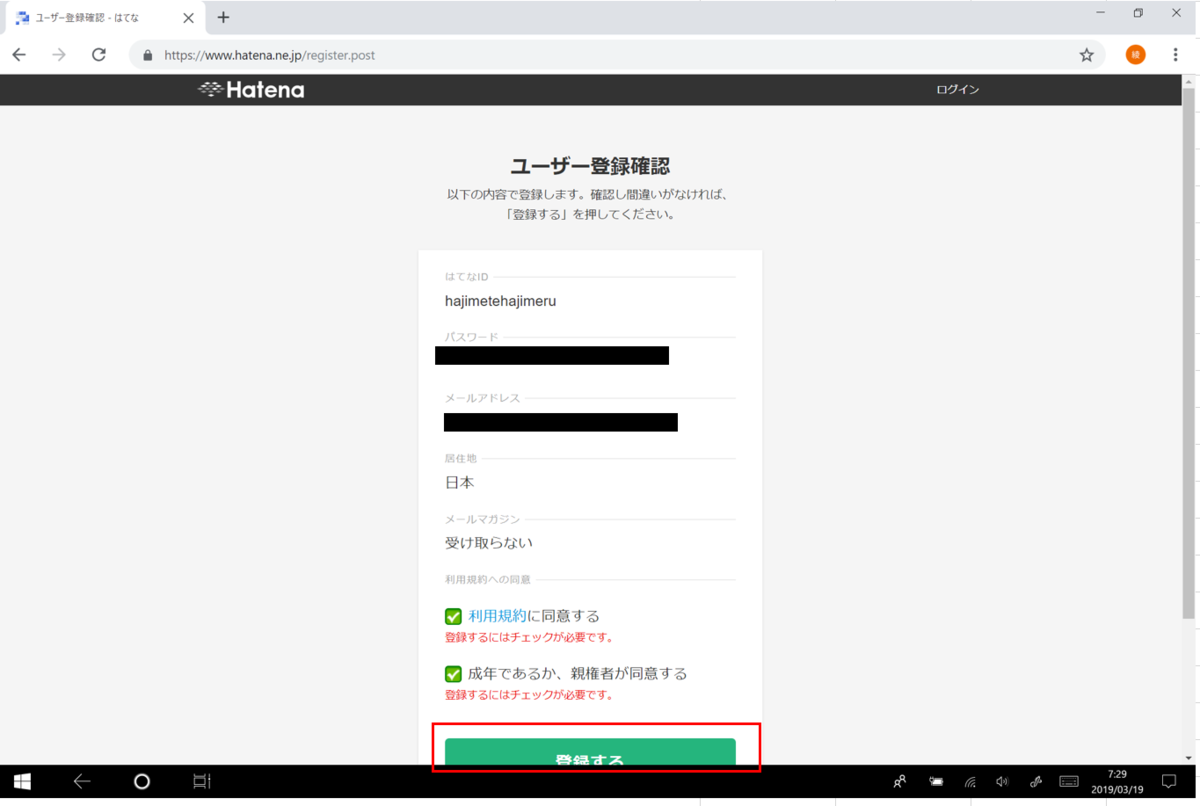Click the browser forward arrow
The image size is (1200, 806).
point(59,55)
